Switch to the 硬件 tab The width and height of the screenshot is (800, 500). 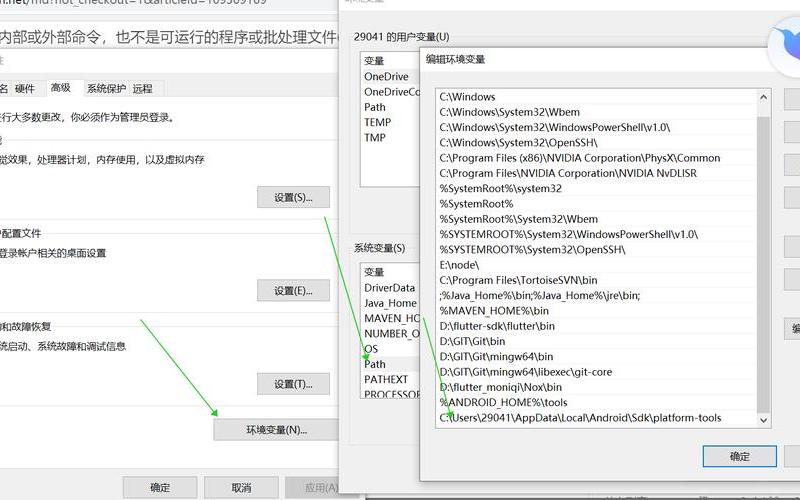coord(24,89)
